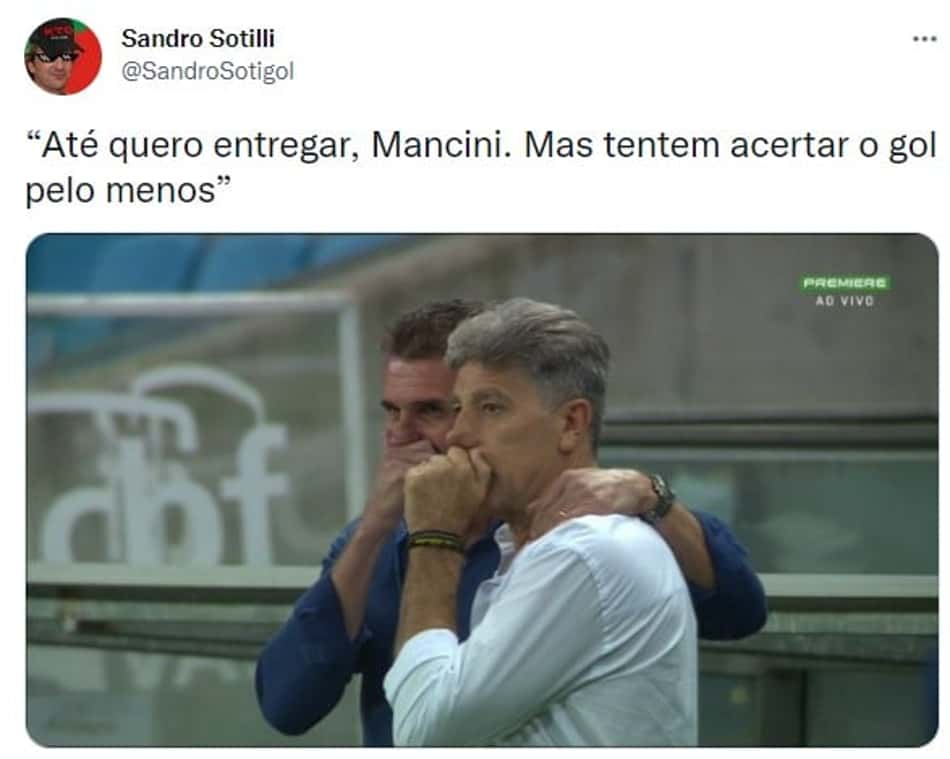Open the @SandroSotigol handle link
Screen dimensions: 950x759
208,71
